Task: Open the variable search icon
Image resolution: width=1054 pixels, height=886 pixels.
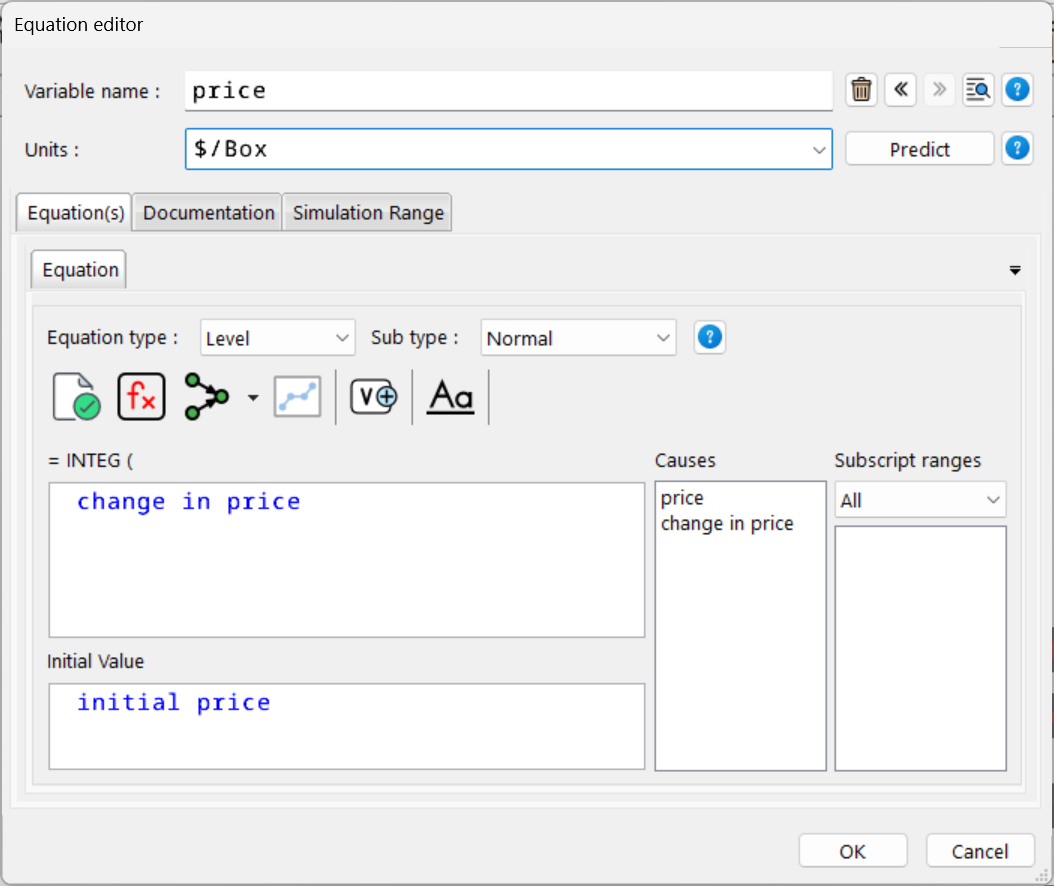Action: pyautogui.click(x=978, y=90)
